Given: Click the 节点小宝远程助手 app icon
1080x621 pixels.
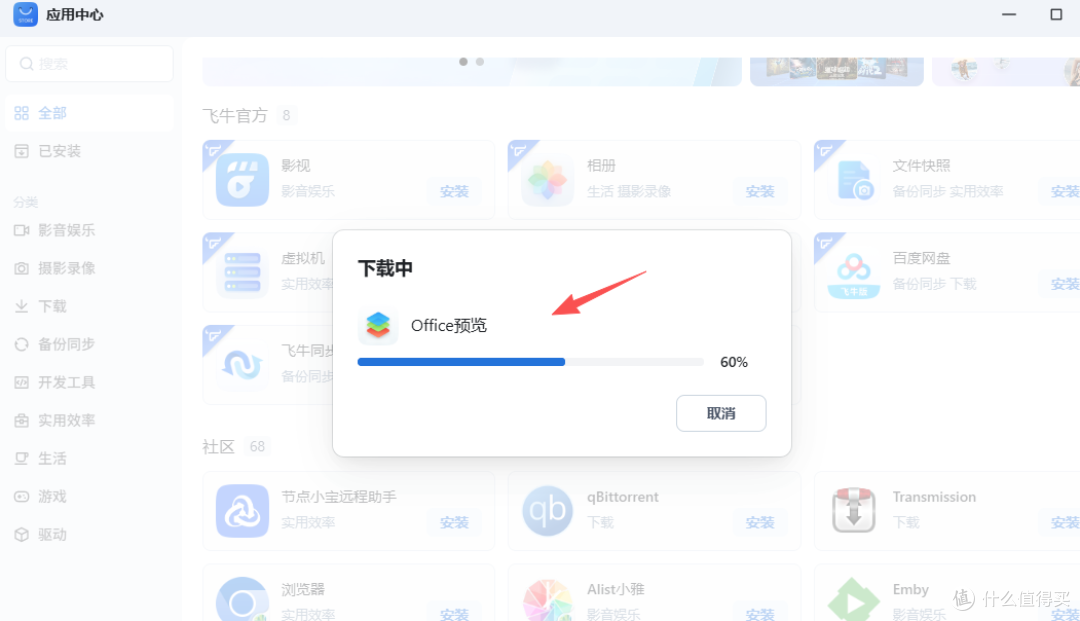Looking at the screenshot, I should 242,511.
